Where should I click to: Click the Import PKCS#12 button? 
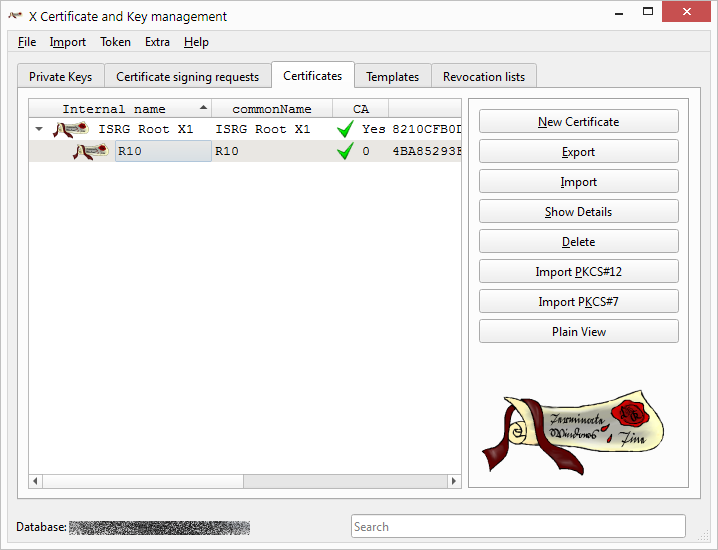pyautogui.click(x=579, y=272)
